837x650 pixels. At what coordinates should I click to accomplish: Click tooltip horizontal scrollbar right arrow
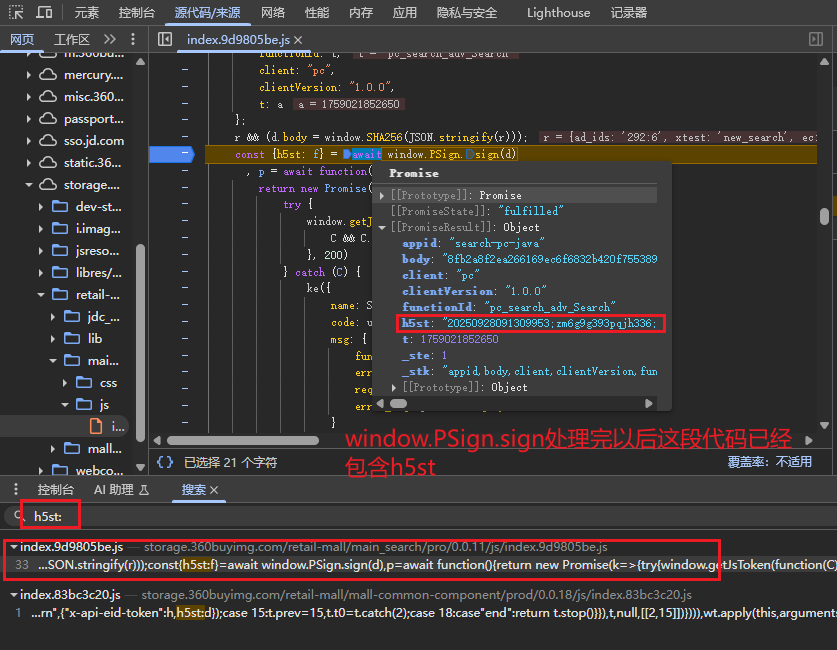(x=649, y=403)
